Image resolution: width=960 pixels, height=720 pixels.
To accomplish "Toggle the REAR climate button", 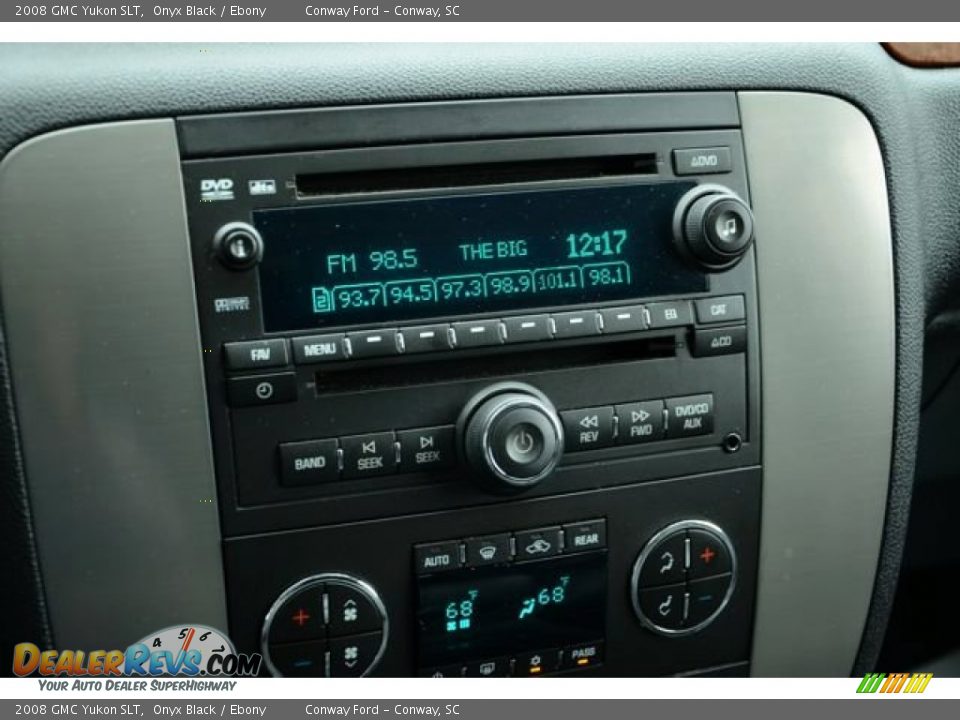I will coord(585,537).
